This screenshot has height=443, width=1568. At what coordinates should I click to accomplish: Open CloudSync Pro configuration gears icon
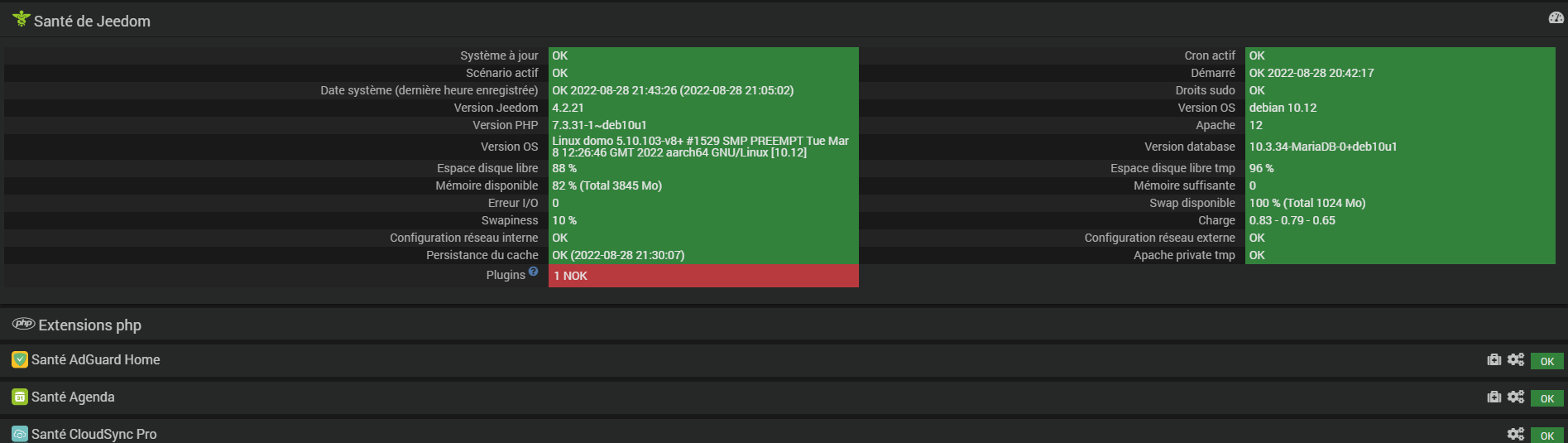tap(1515, 434)
